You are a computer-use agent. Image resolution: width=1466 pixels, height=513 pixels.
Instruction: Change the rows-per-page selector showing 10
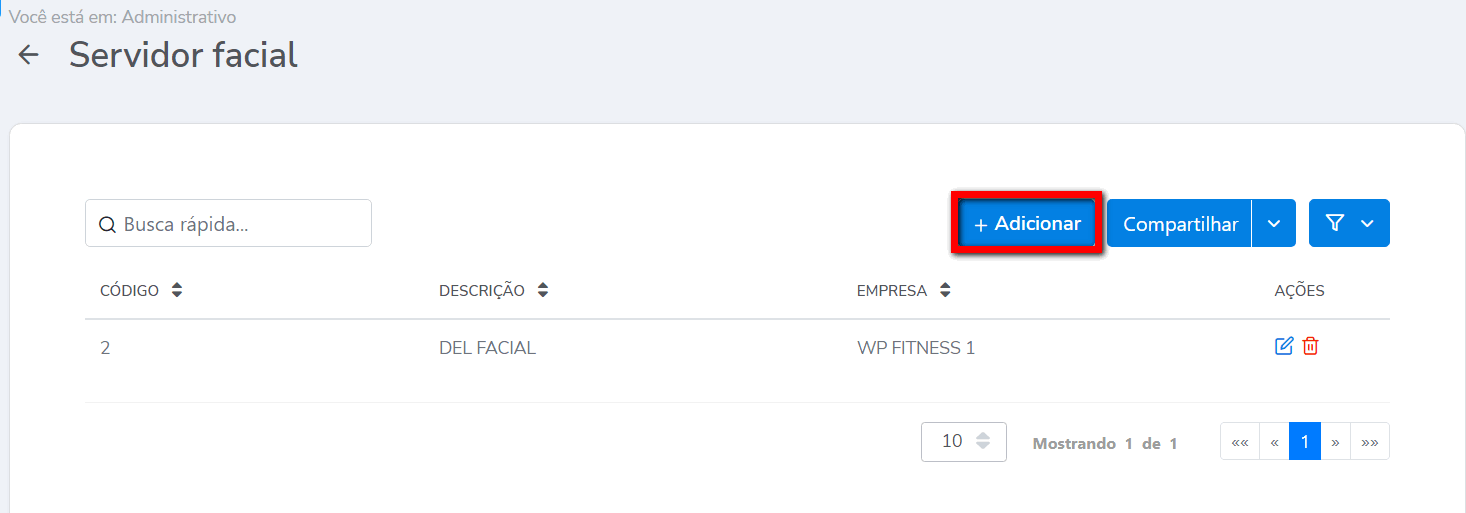(x=963, y=441)
